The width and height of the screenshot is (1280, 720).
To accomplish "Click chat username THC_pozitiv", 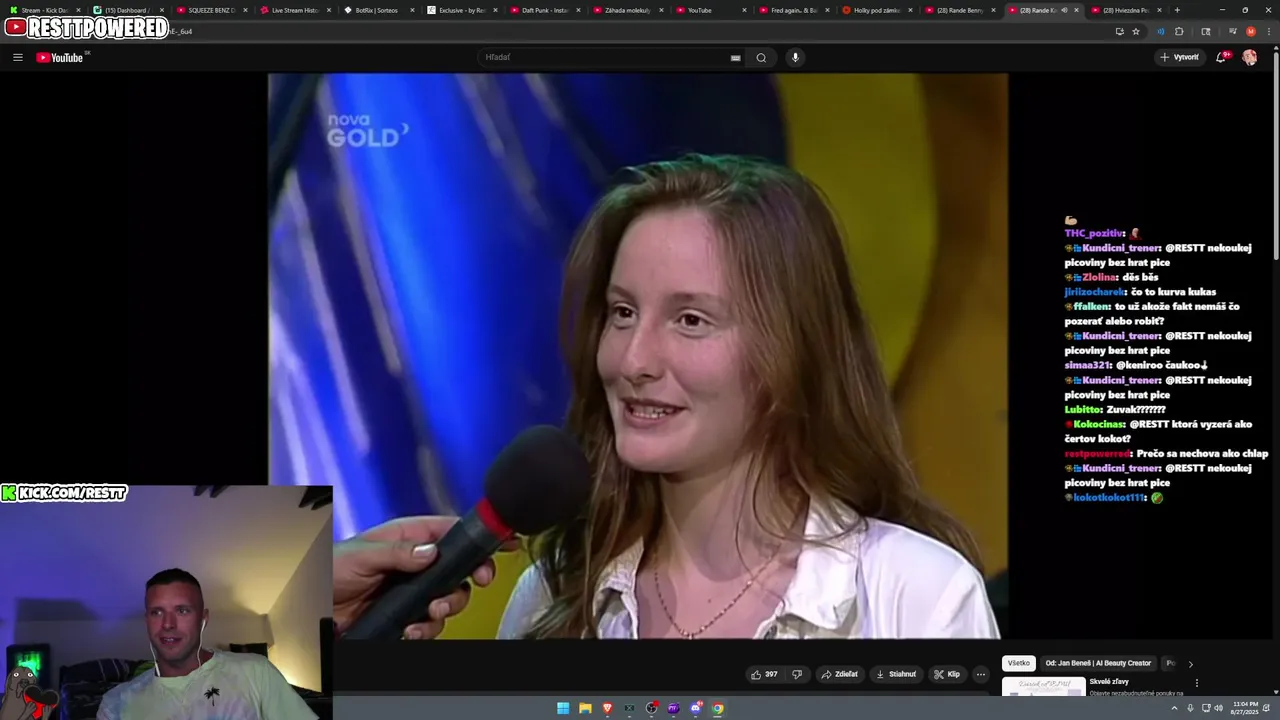I will point(1094,233).
